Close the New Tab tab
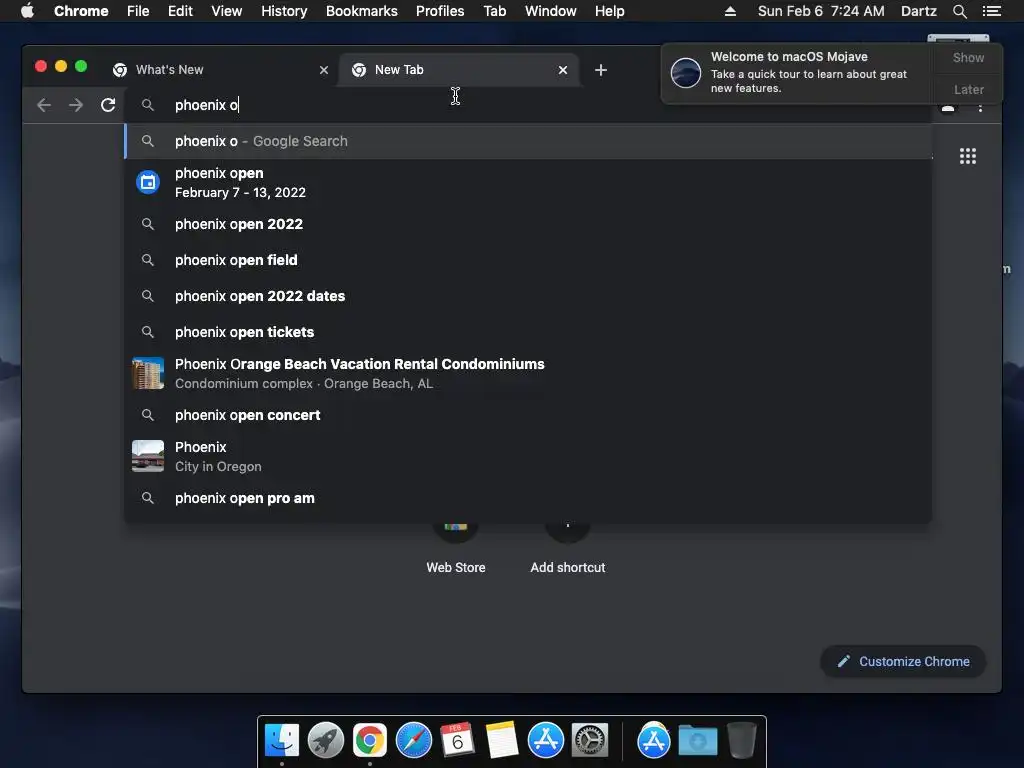 coord(563,70)
